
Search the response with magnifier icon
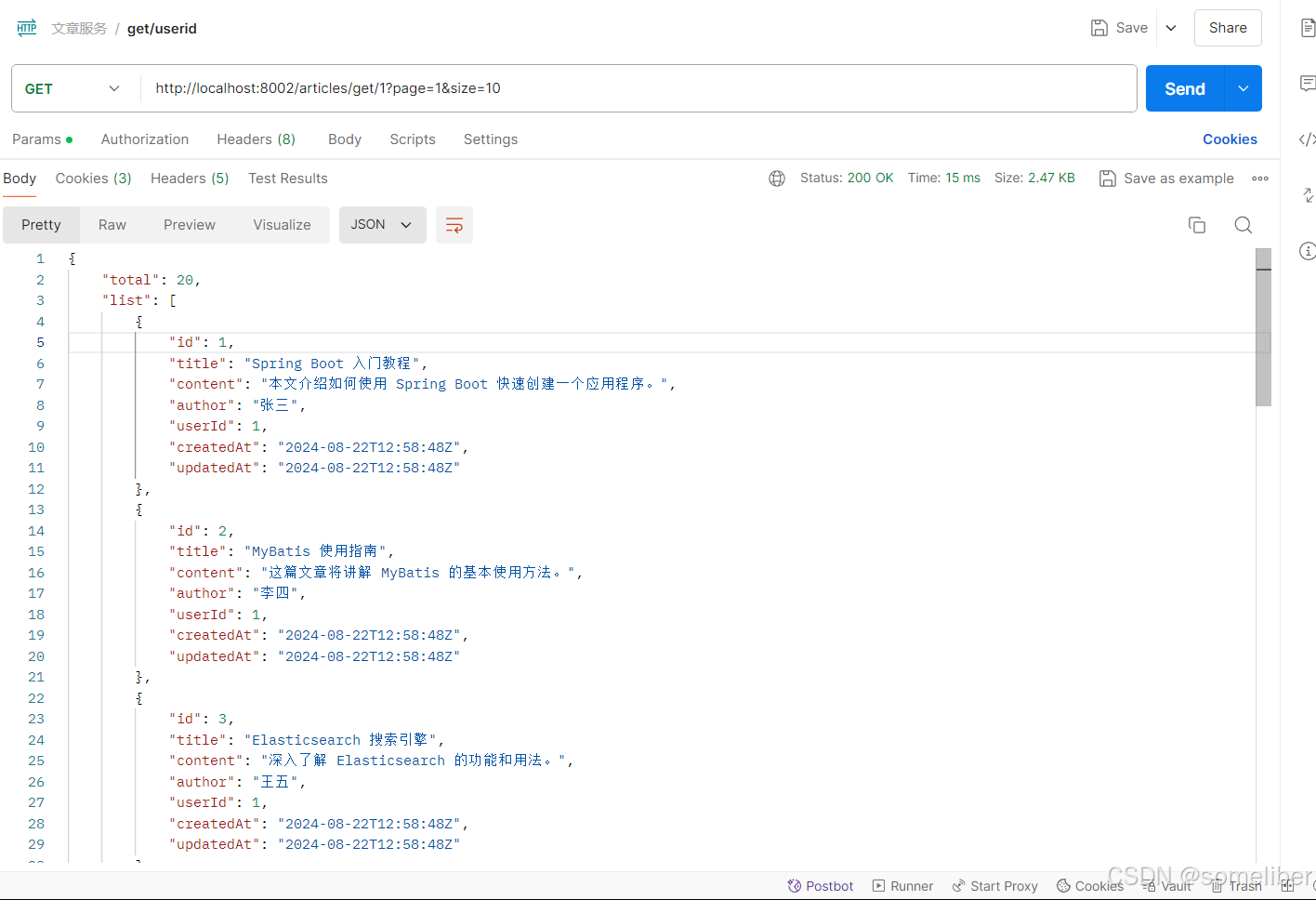tap(1244, 225)
